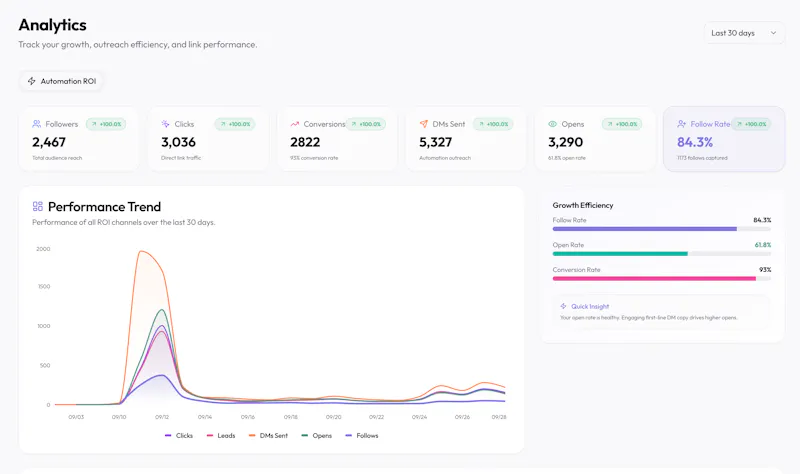Click the 61.8% Open Rate value
800x474 pixels.
pyautogui.click(x=763, y=245)
